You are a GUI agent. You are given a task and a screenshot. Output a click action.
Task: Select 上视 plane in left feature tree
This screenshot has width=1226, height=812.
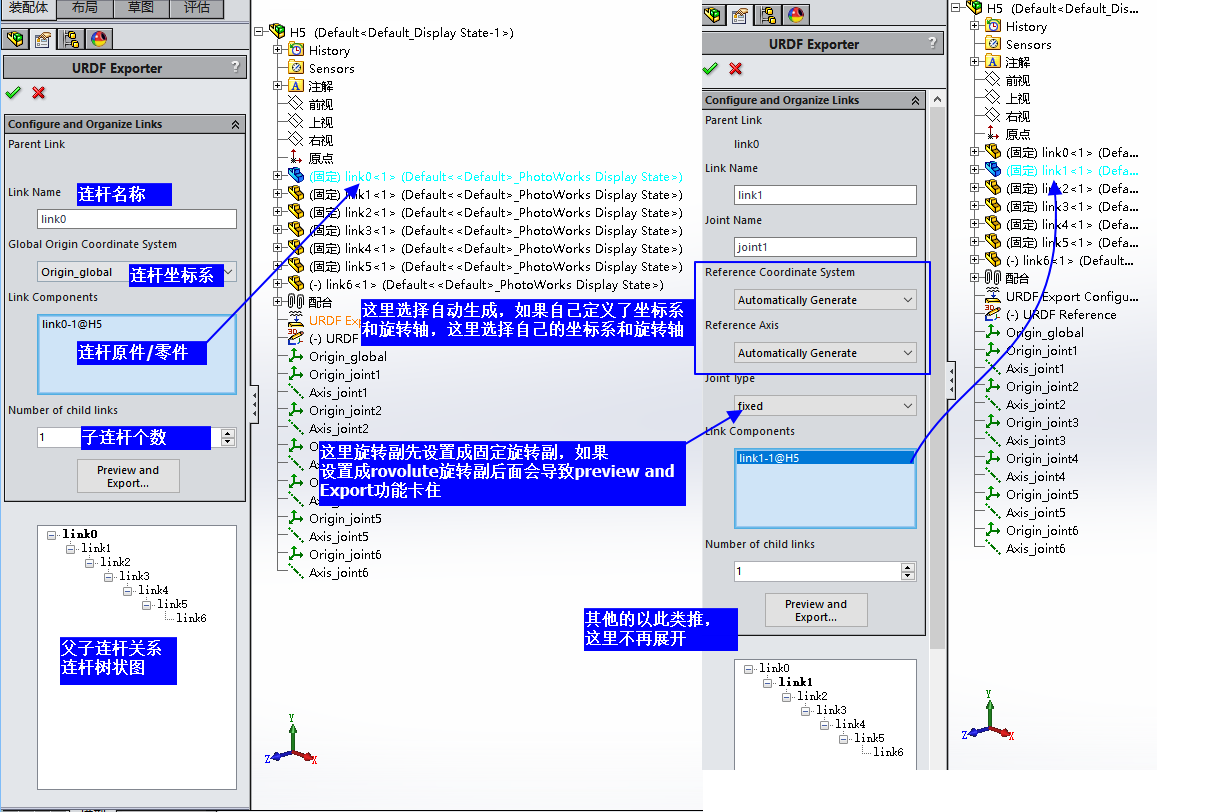point(320,122)
